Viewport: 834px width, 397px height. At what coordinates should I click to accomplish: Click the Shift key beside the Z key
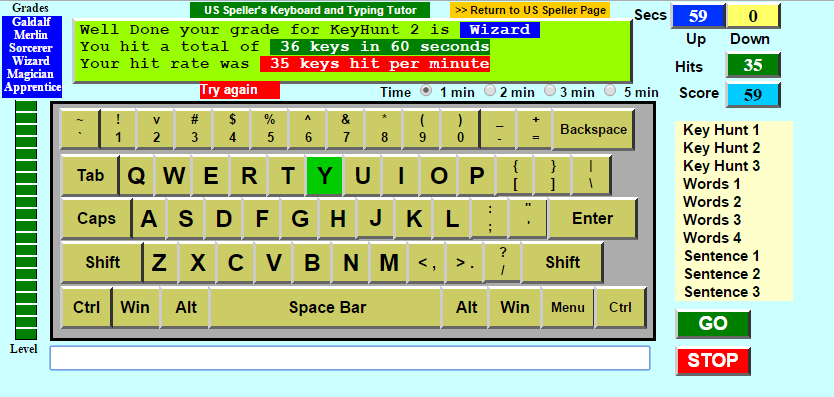[x=102, y=262]
